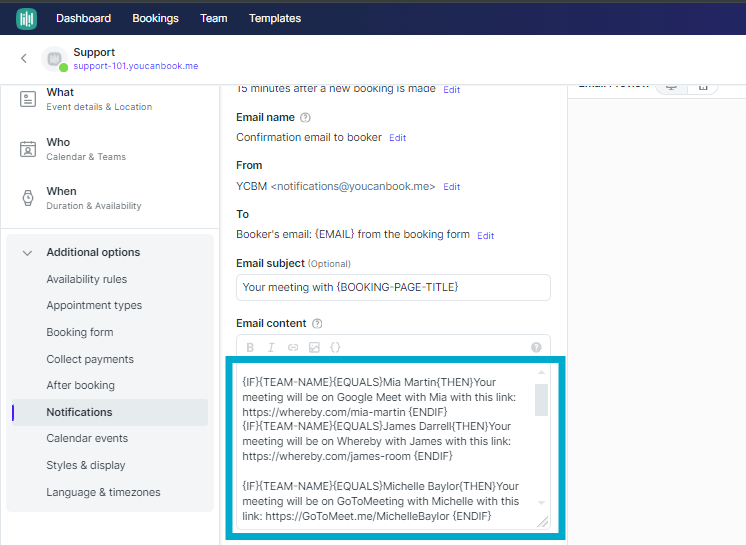Viewport: 746px width, 545px height.
Task: Select Language & timezones
Action: tap(103, 492)
